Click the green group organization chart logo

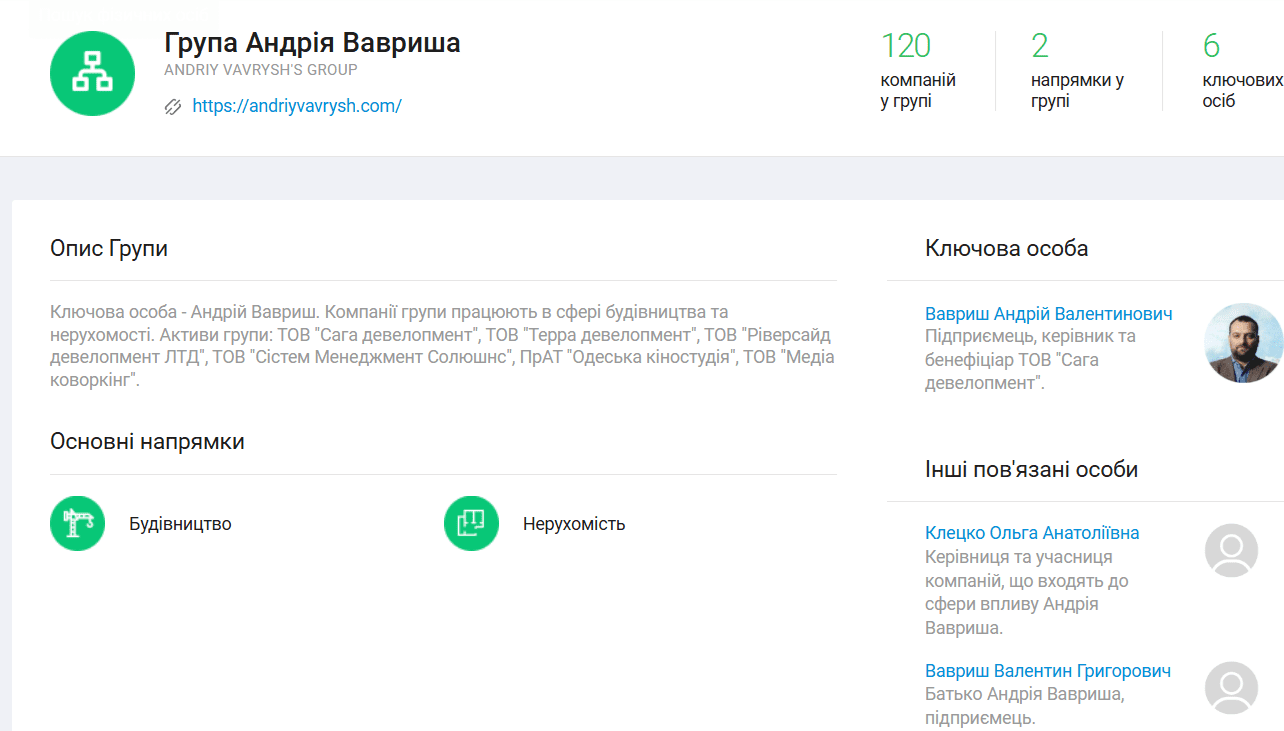(92, 73)
